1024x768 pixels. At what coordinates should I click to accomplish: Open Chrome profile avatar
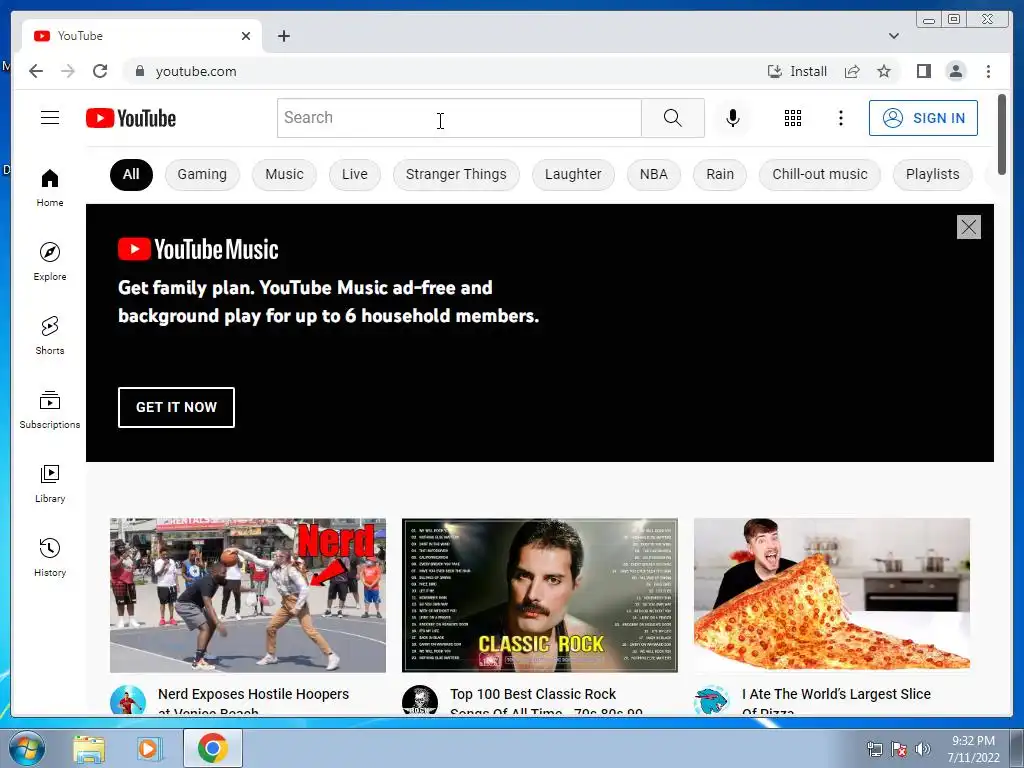(955, 71)
